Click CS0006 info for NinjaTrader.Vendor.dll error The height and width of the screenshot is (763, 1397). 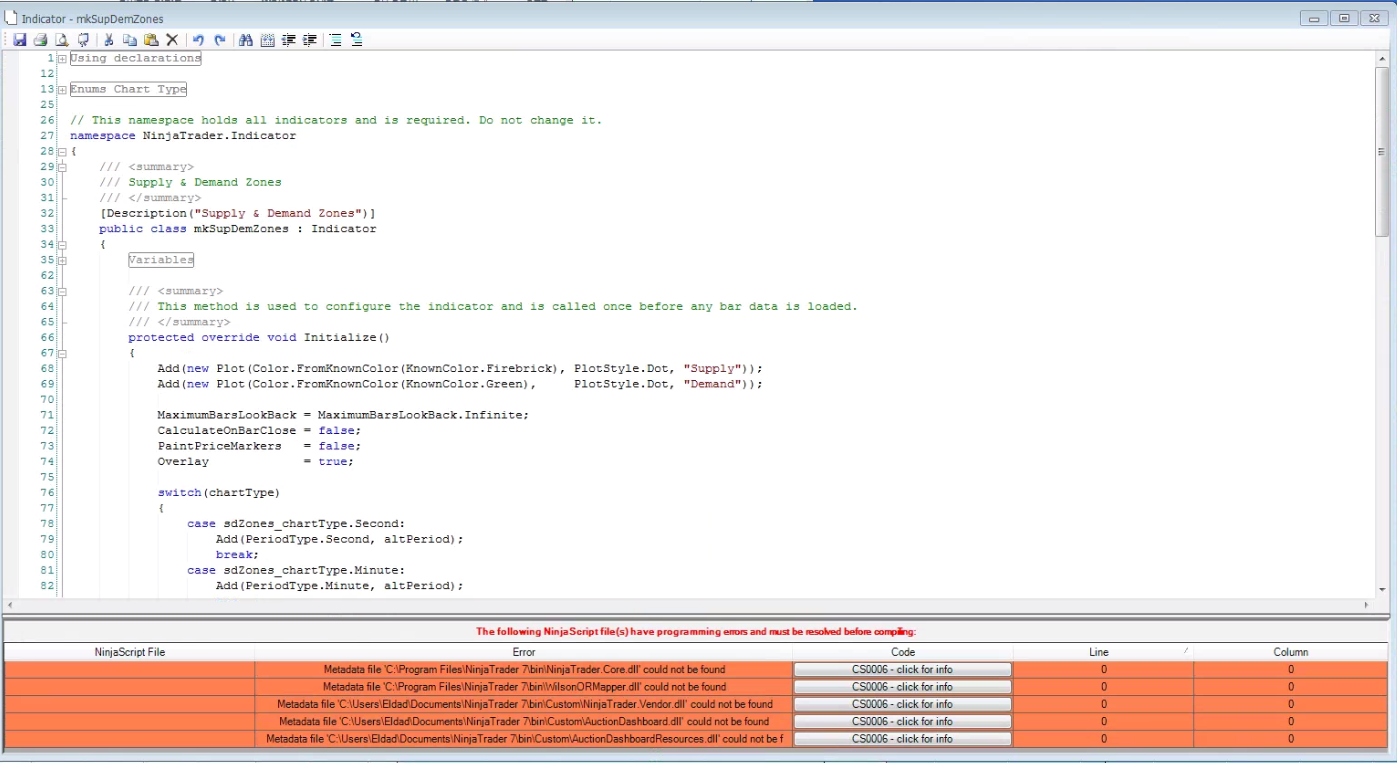pos(902,704)
